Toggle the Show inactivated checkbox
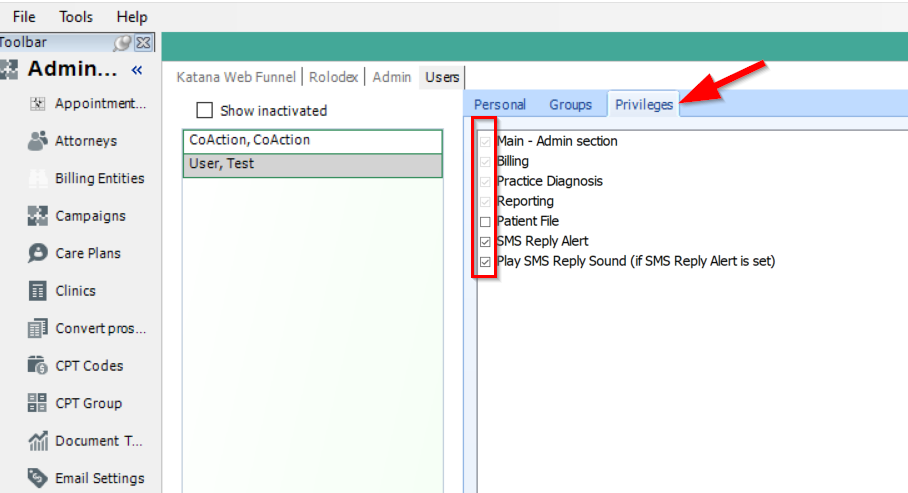This screenshot has height=493, width=908. [204, 110]
